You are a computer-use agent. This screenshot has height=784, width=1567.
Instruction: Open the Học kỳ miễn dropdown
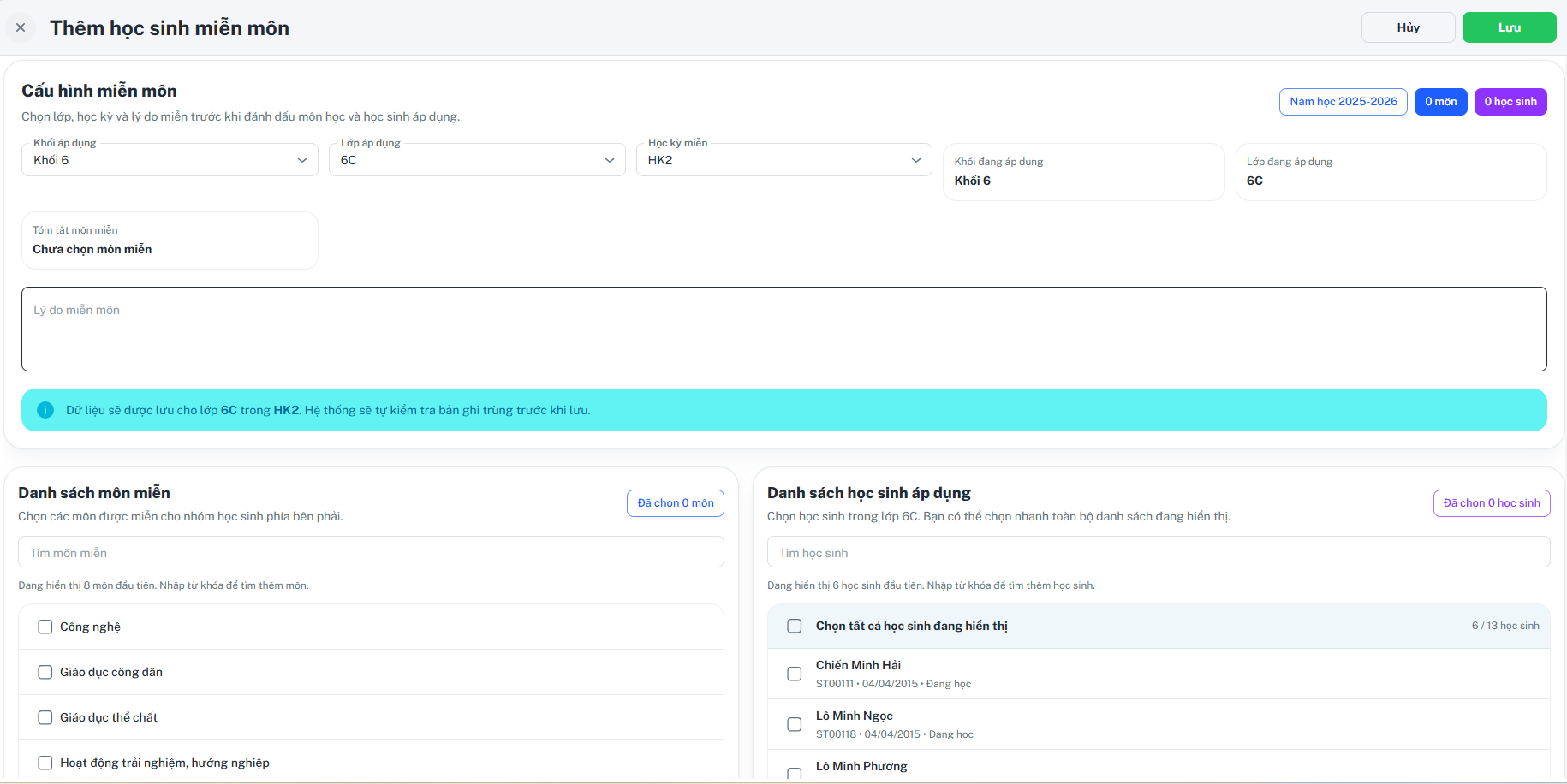pos(783,160)
